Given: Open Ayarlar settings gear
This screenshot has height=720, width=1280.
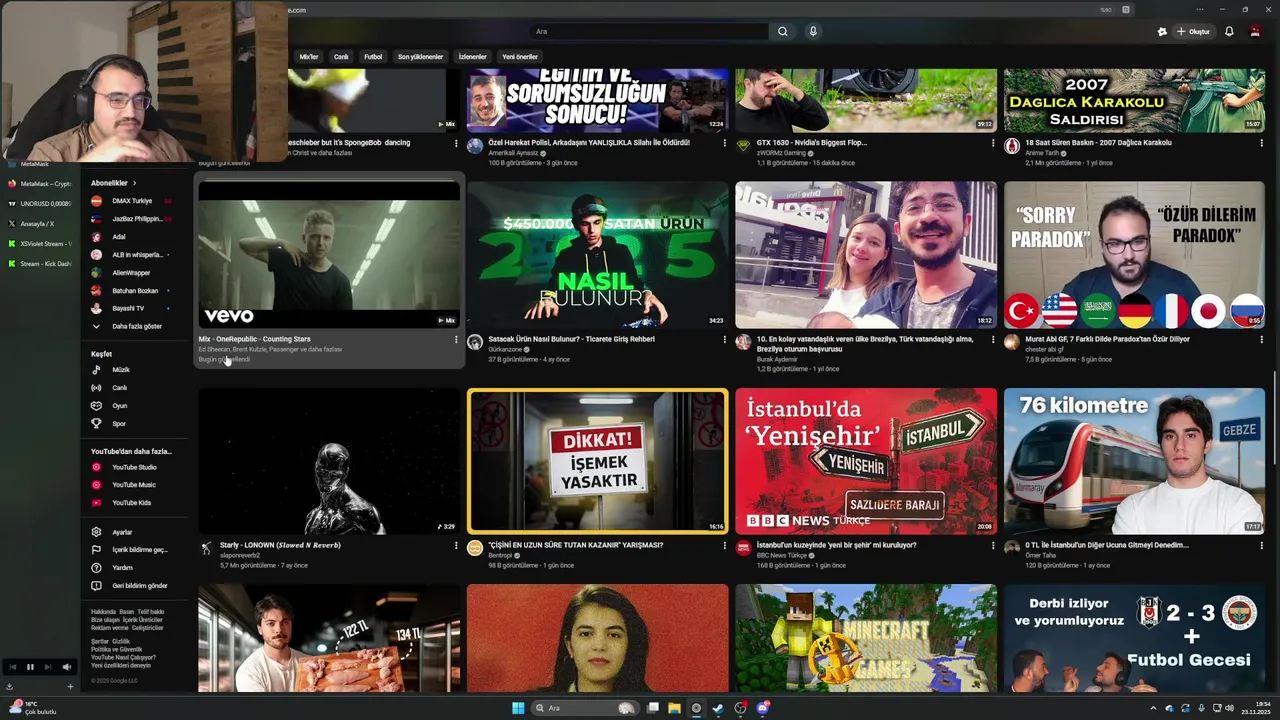Looking at the screenshot, I should [96, 533].
